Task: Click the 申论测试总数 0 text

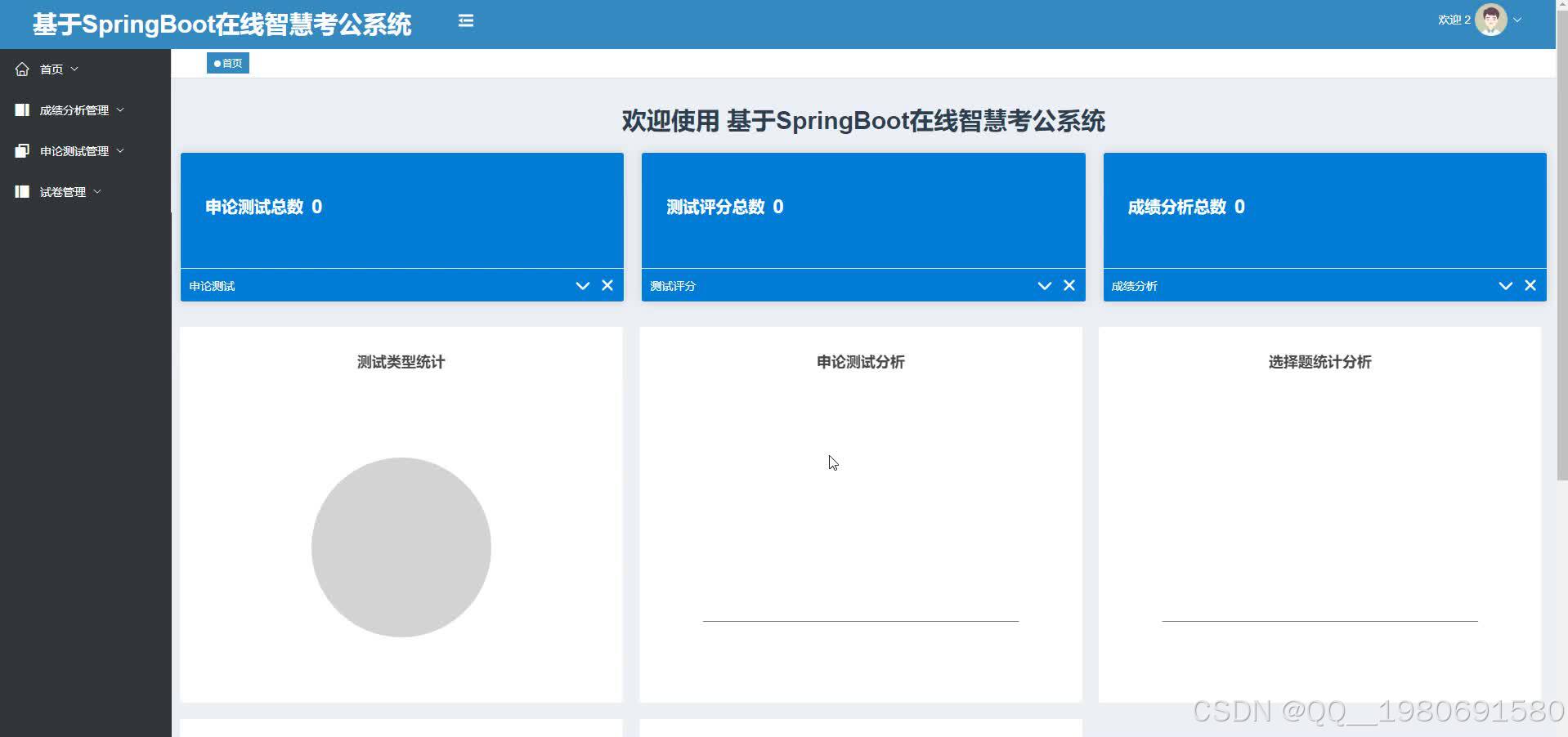Action: (x=263, y=207)
